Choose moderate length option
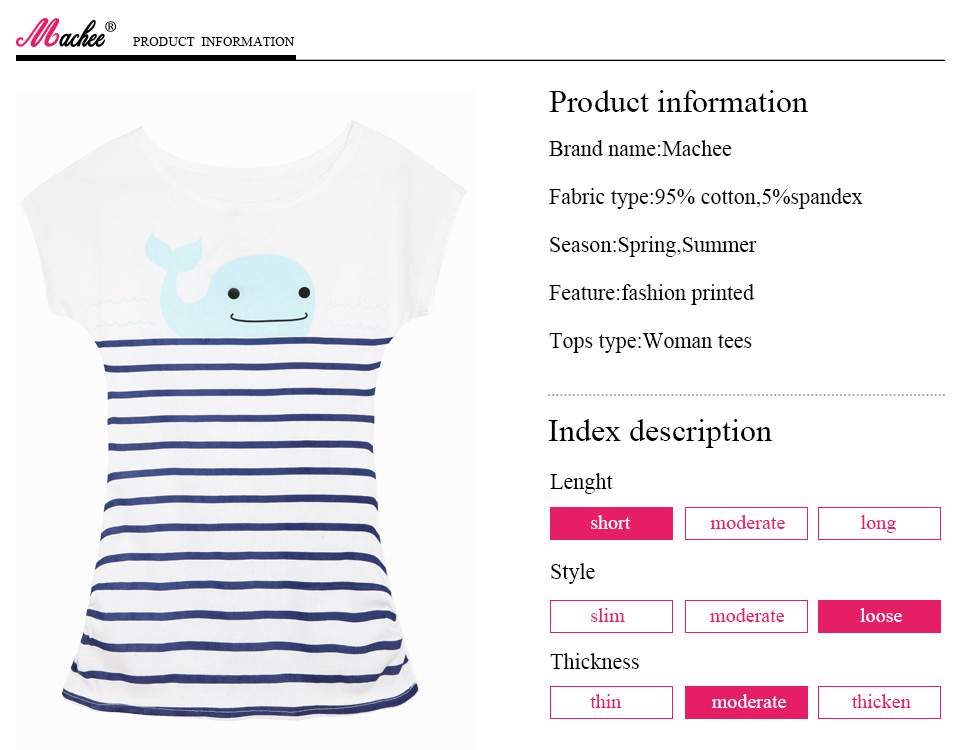 746,523
